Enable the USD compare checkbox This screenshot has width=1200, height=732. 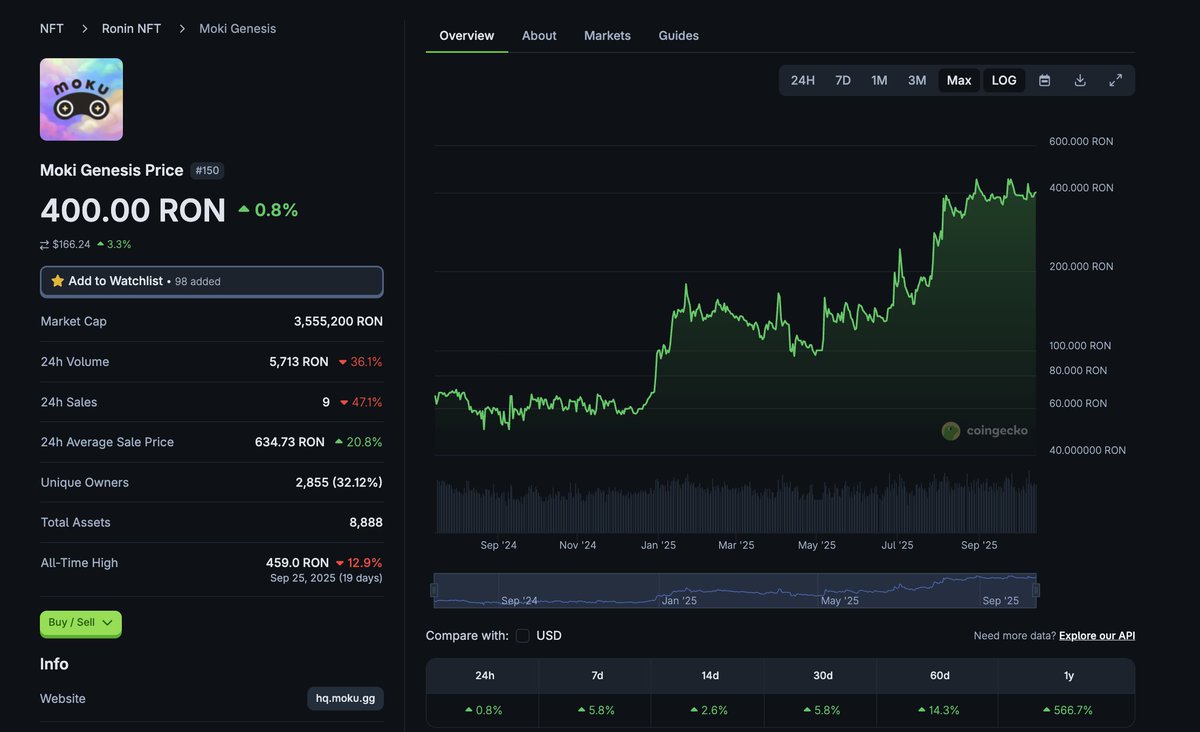coord(522,635)
